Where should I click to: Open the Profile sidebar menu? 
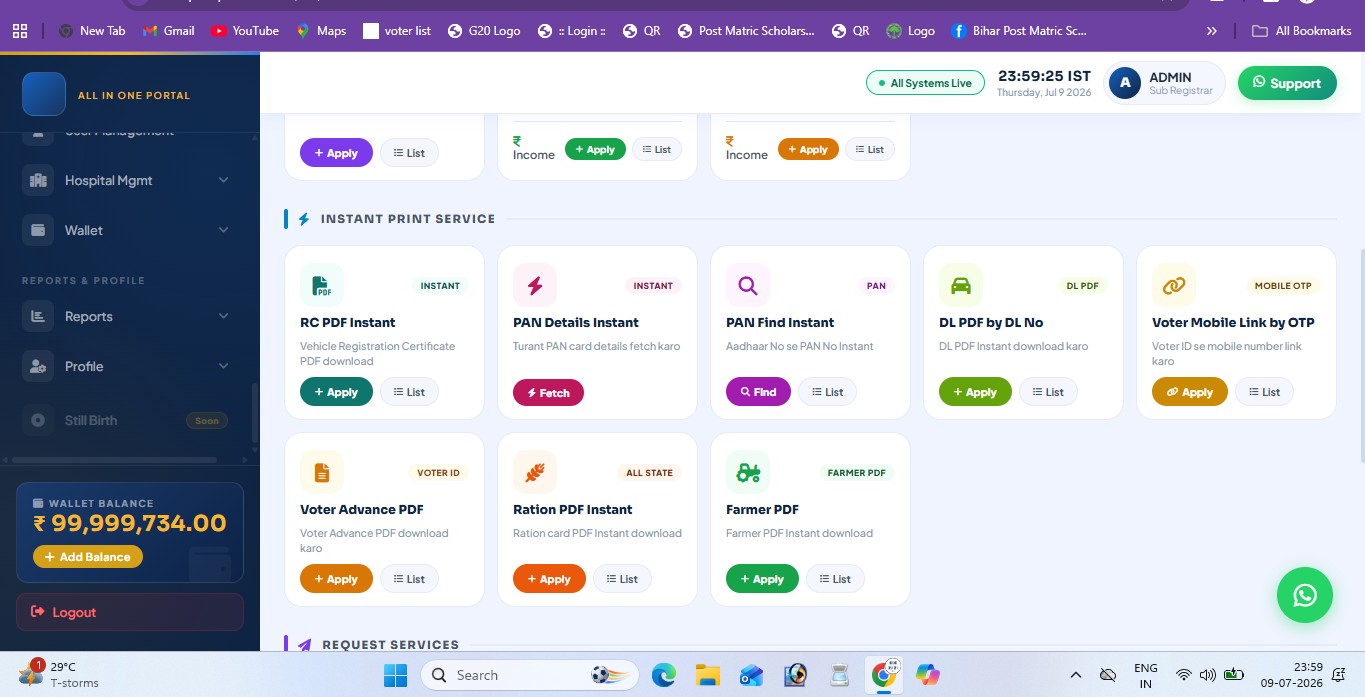coord(130,366)
